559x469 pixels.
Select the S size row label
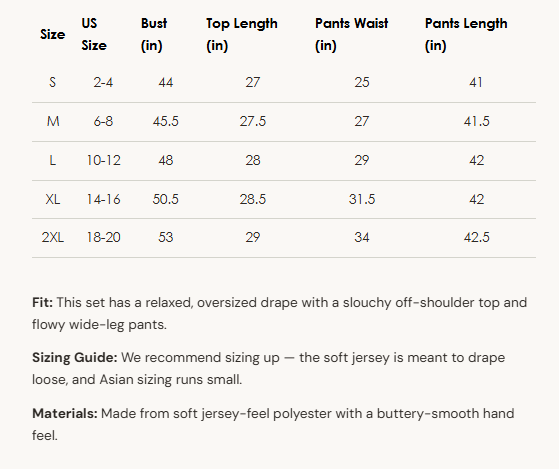point(52,83)
